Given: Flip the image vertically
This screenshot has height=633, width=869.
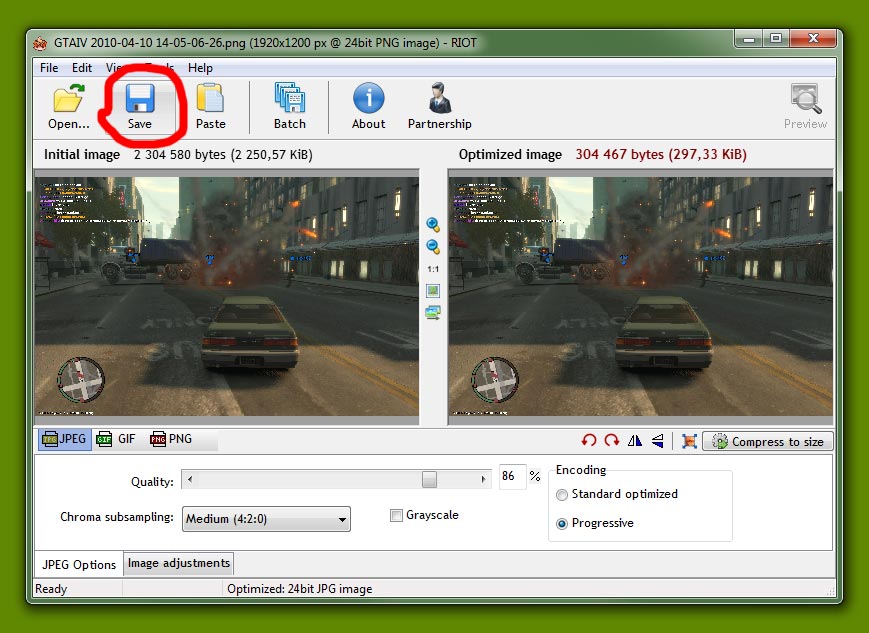Looking at the screenshot, I should click(658, 441).
